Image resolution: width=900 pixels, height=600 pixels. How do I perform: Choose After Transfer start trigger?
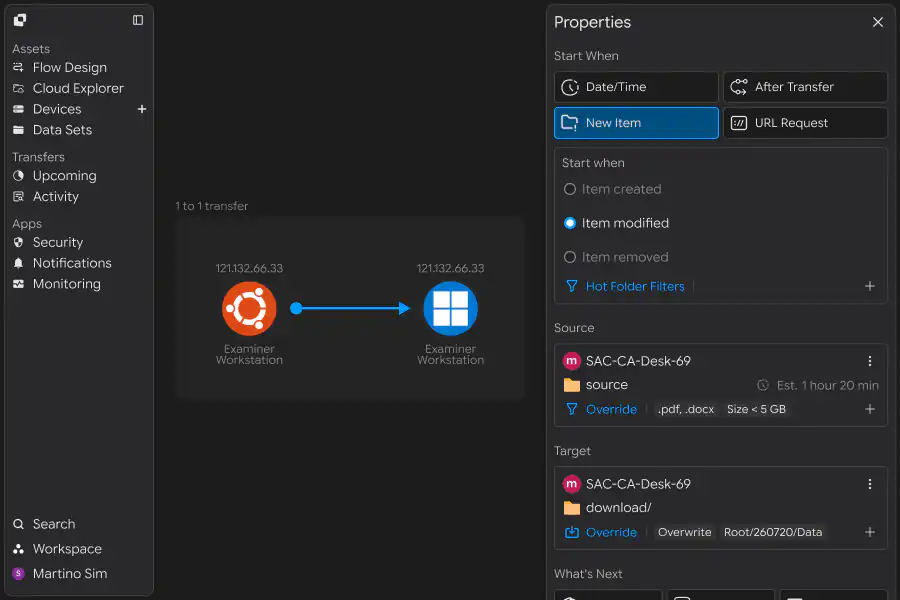(805, 87)
